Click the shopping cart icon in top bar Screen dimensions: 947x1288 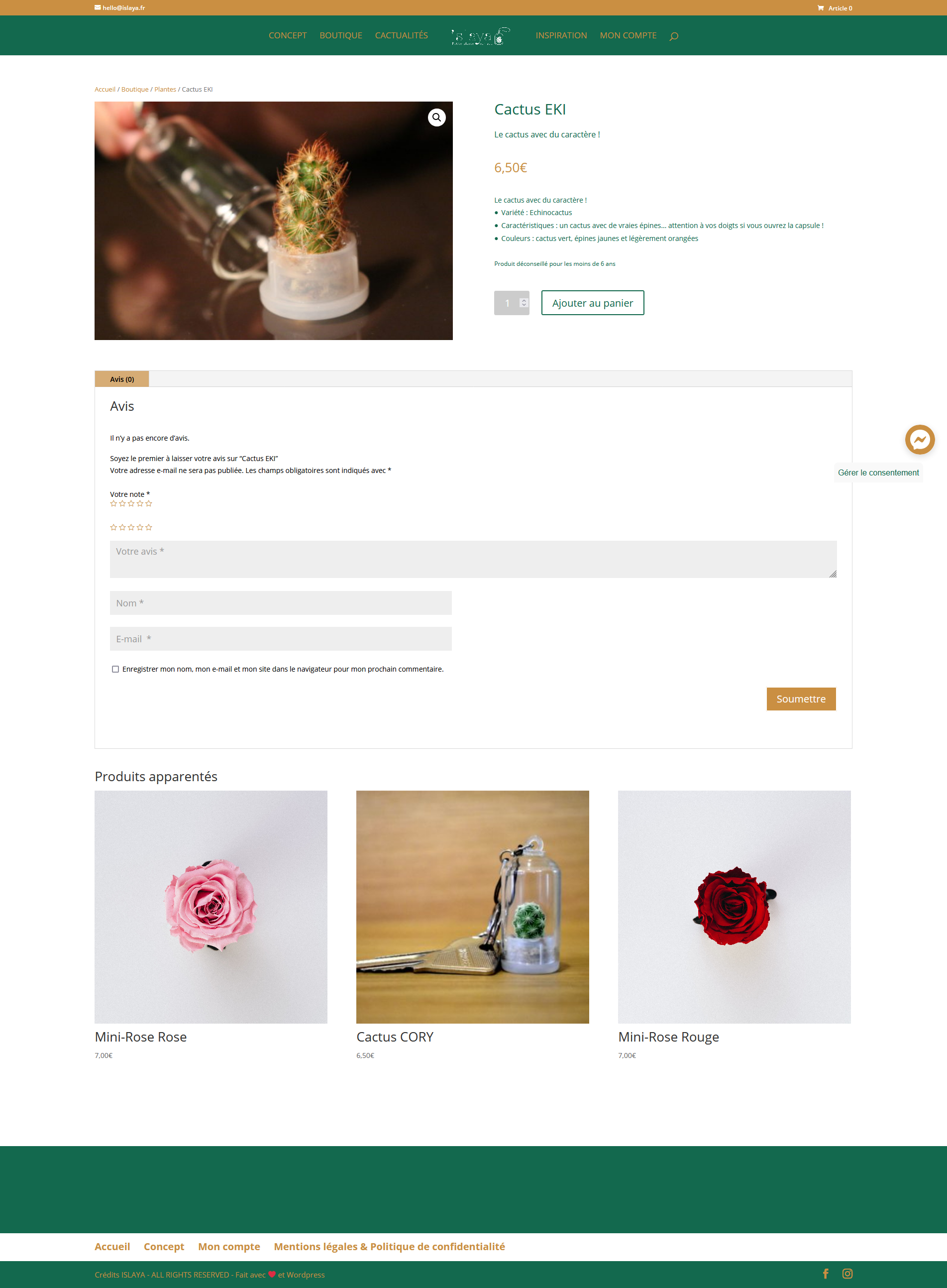[x=820, y=8]
